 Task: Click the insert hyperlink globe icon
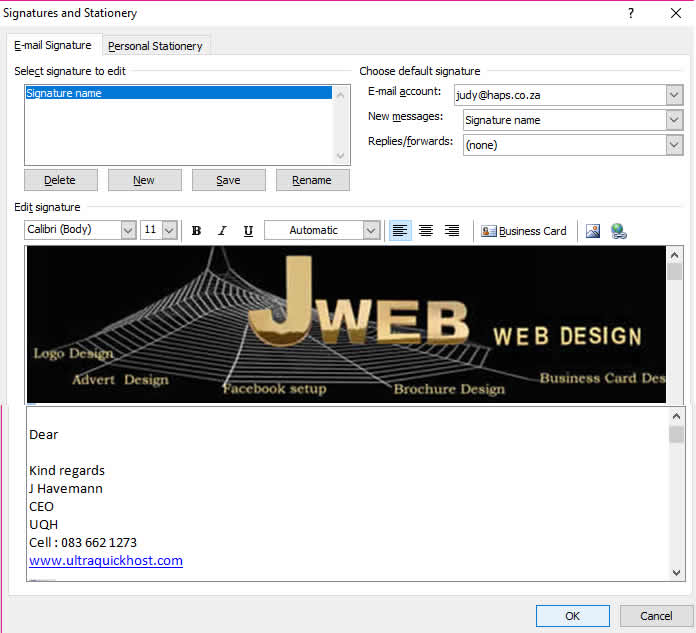(618, 231)
